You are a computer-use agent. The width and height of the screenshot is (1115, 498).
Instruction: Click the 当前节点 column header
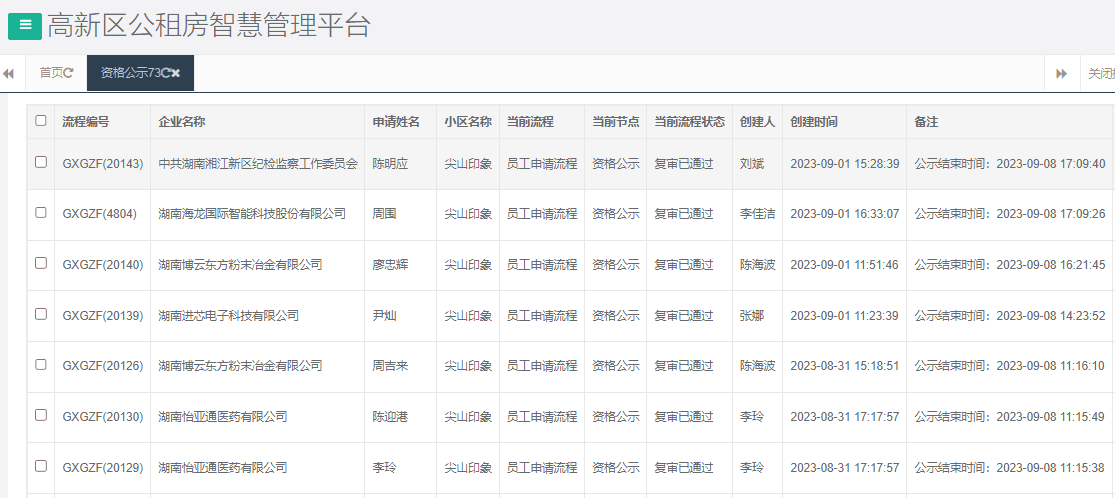click(x=616, y=122)
